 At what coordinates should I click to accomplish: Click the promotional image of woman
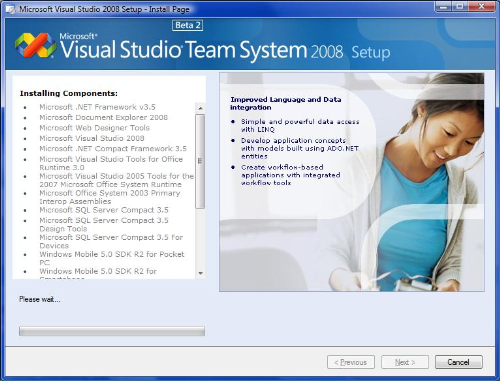pos(352,182)
